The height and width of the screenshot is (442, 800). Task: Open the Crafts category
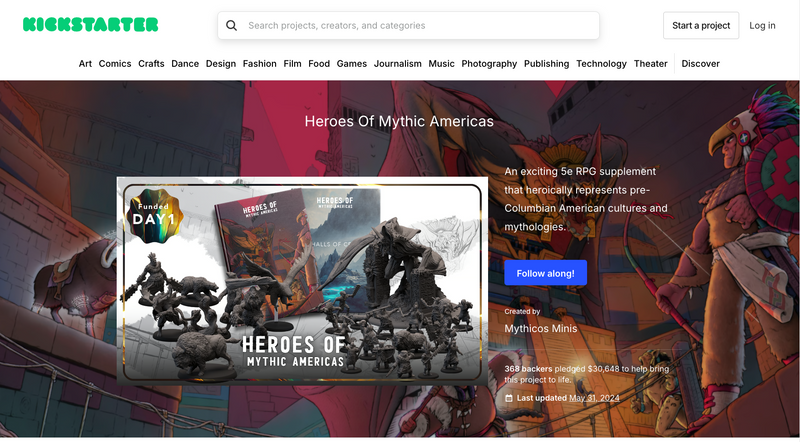(x=151, y=64)
